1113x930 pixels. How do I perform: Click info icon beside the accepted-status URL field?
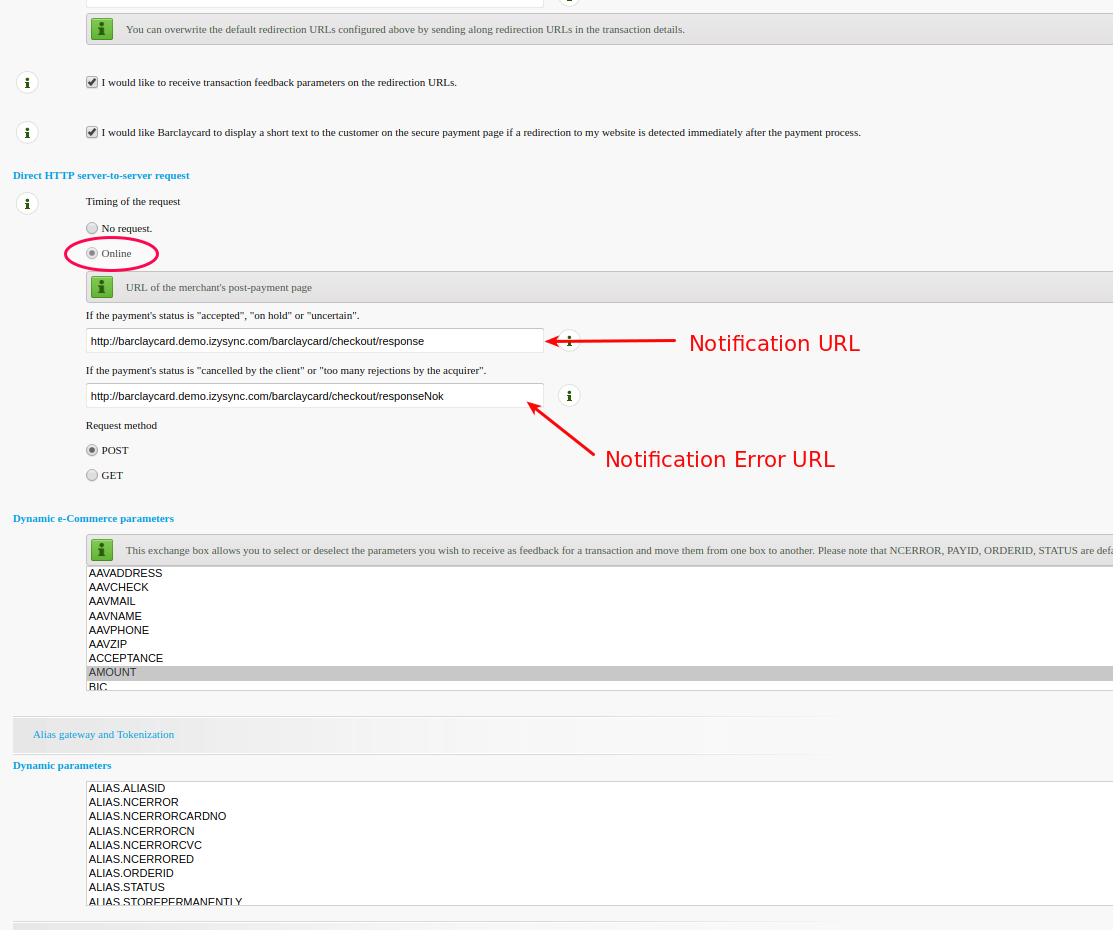point(569,341)
